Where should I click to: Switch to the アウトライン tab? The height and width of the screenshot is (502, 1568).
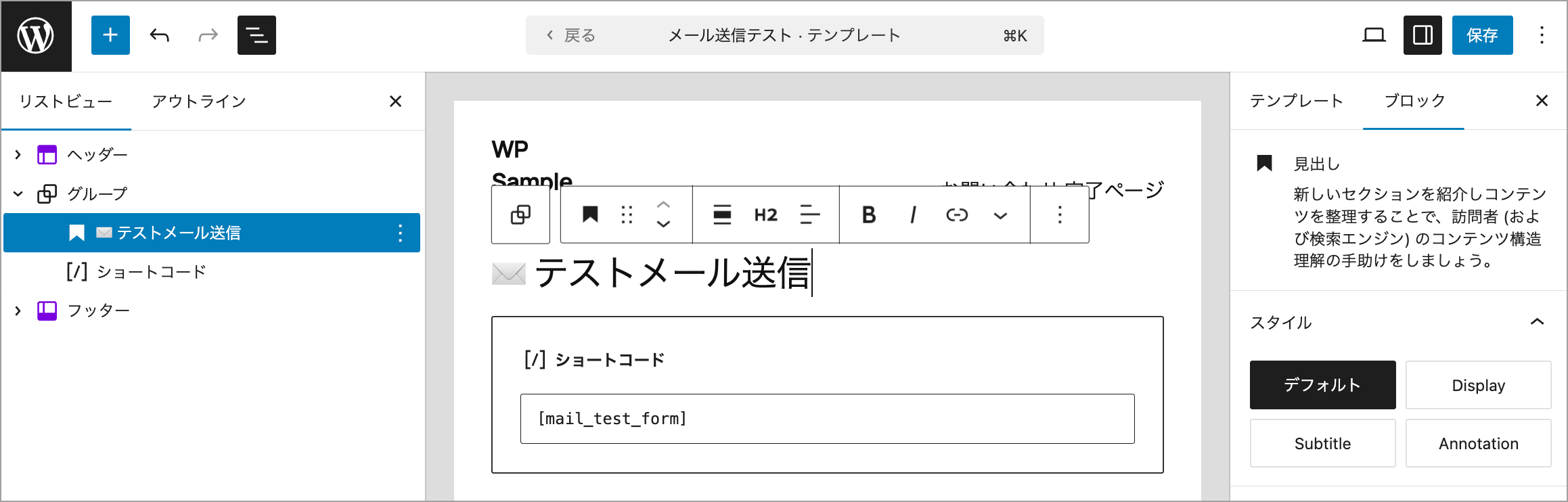198,101
